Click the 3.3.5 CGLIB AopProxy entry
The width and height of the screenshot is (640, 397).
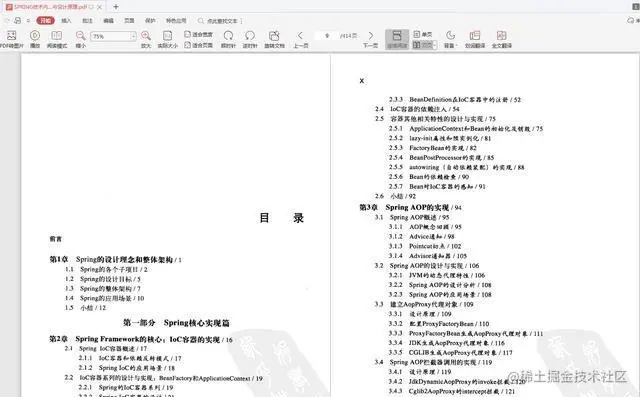(450, 353)
